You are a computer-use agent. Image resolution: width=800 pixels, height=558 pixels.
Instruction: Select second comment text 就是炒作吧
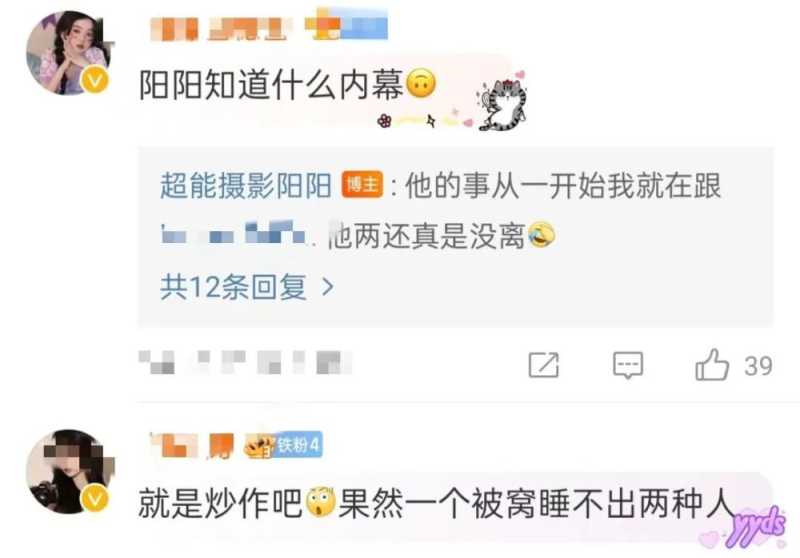click(221, 502)
